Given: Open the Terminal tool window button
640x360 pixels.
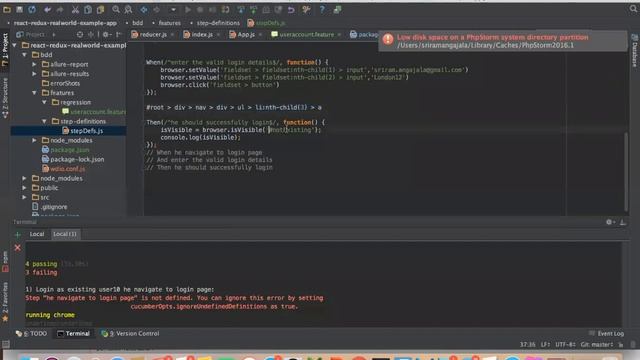Looking at the screenshot, I should (x=73, y=334).
